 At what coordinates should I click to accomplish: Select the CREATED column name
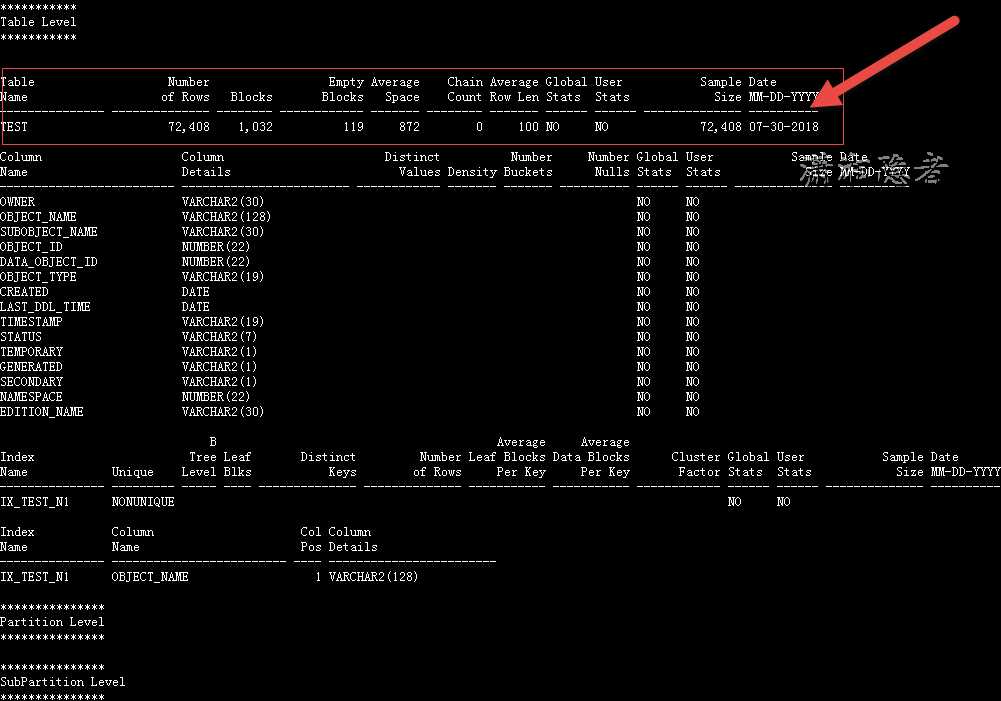pos(24,292)
